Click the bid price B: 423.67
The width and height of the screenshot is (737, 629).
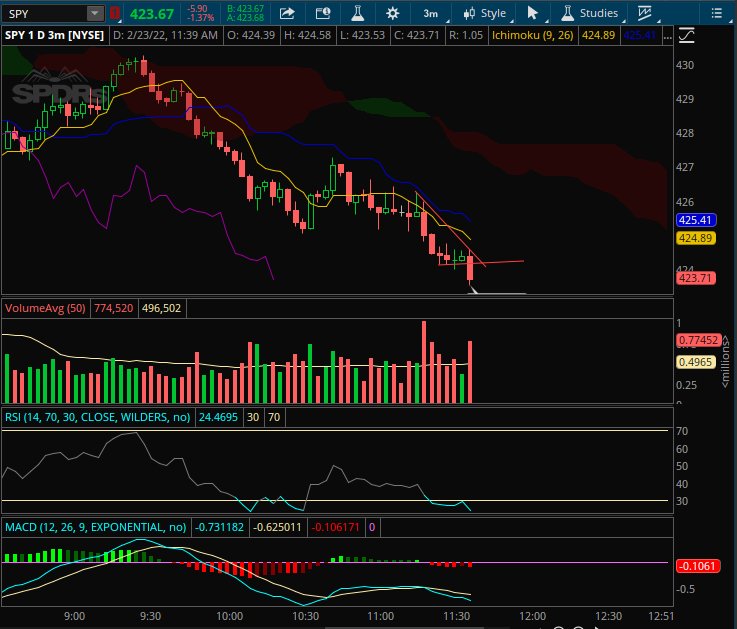point(245,9)
